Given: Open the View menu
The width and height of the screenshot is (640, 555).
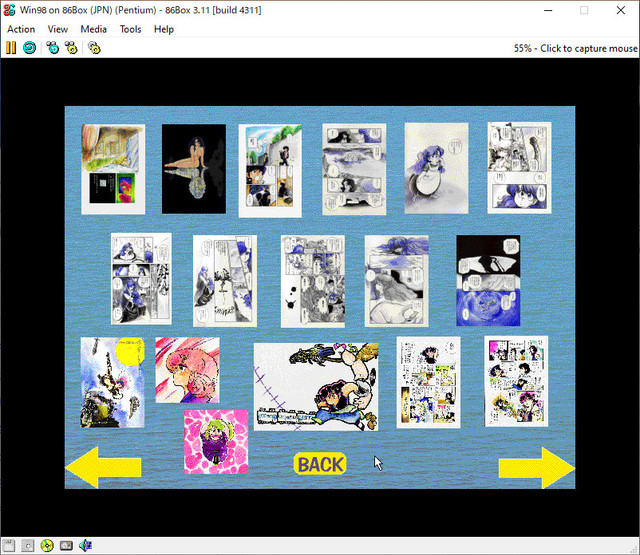Looking at the screenshot, I should pyautogui.click(x=58, y=29).
